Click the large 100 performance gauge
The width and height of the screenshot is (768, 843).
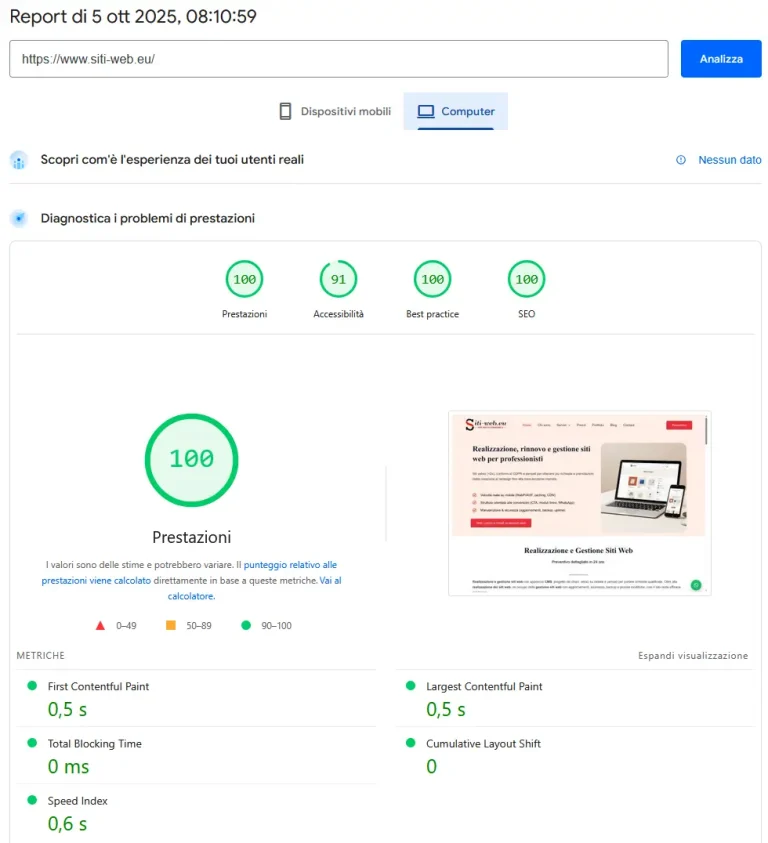pos(191,459)
